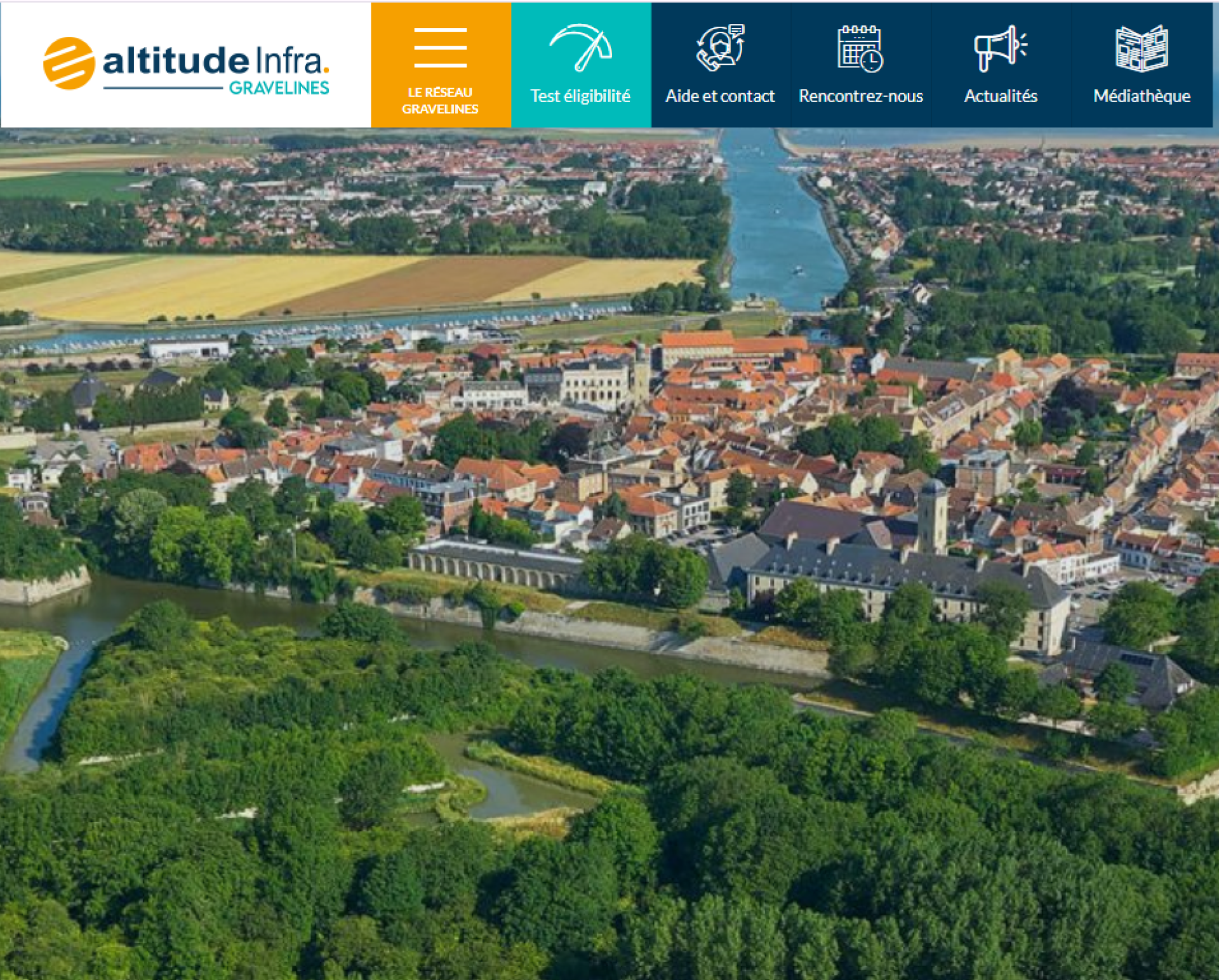Click the megaphone news icon
The height and width of the screenshot is (980, 1219).
click(x=1000, y=48)
